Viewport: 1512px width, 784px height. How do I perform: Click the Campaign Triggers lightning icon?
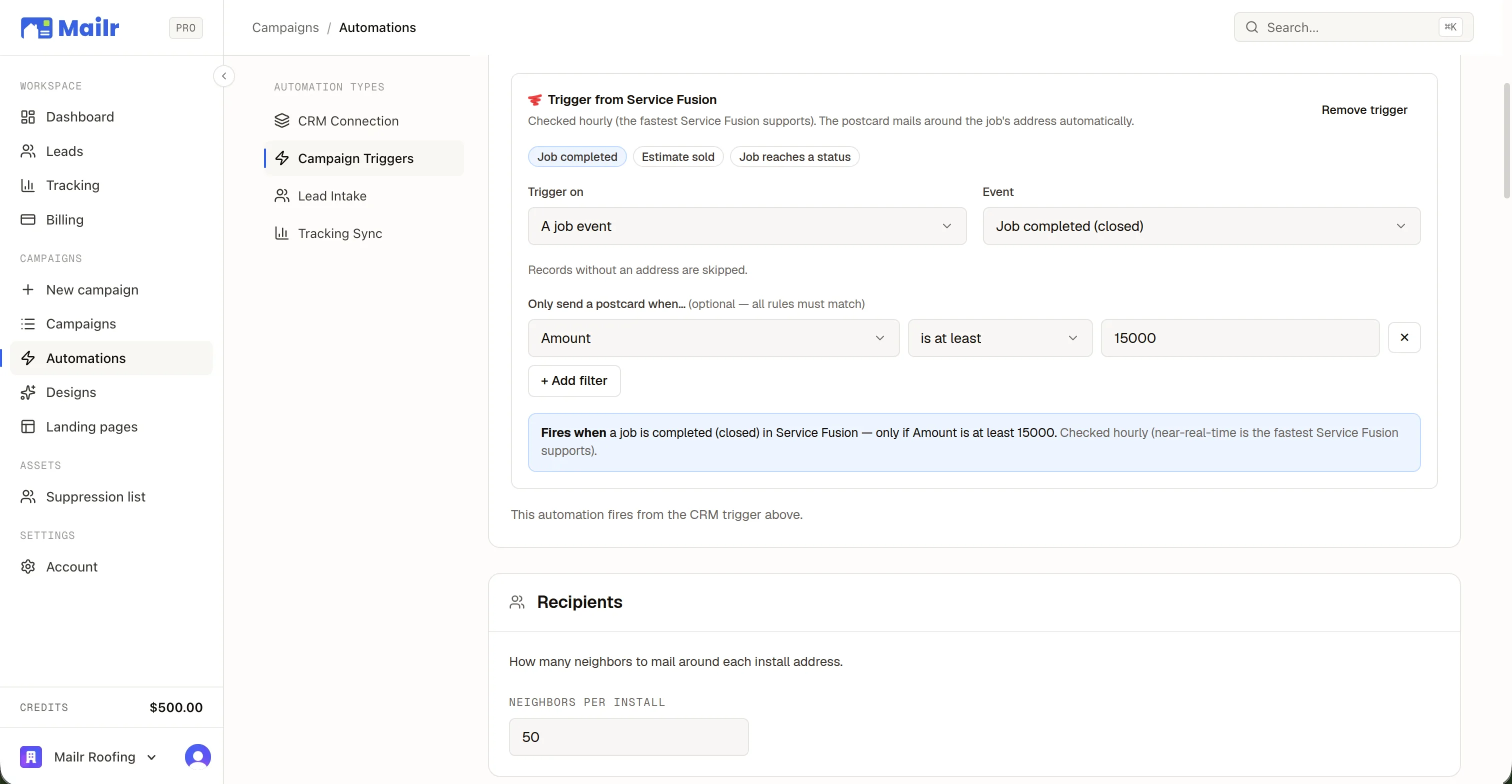[x=281, y=158]
